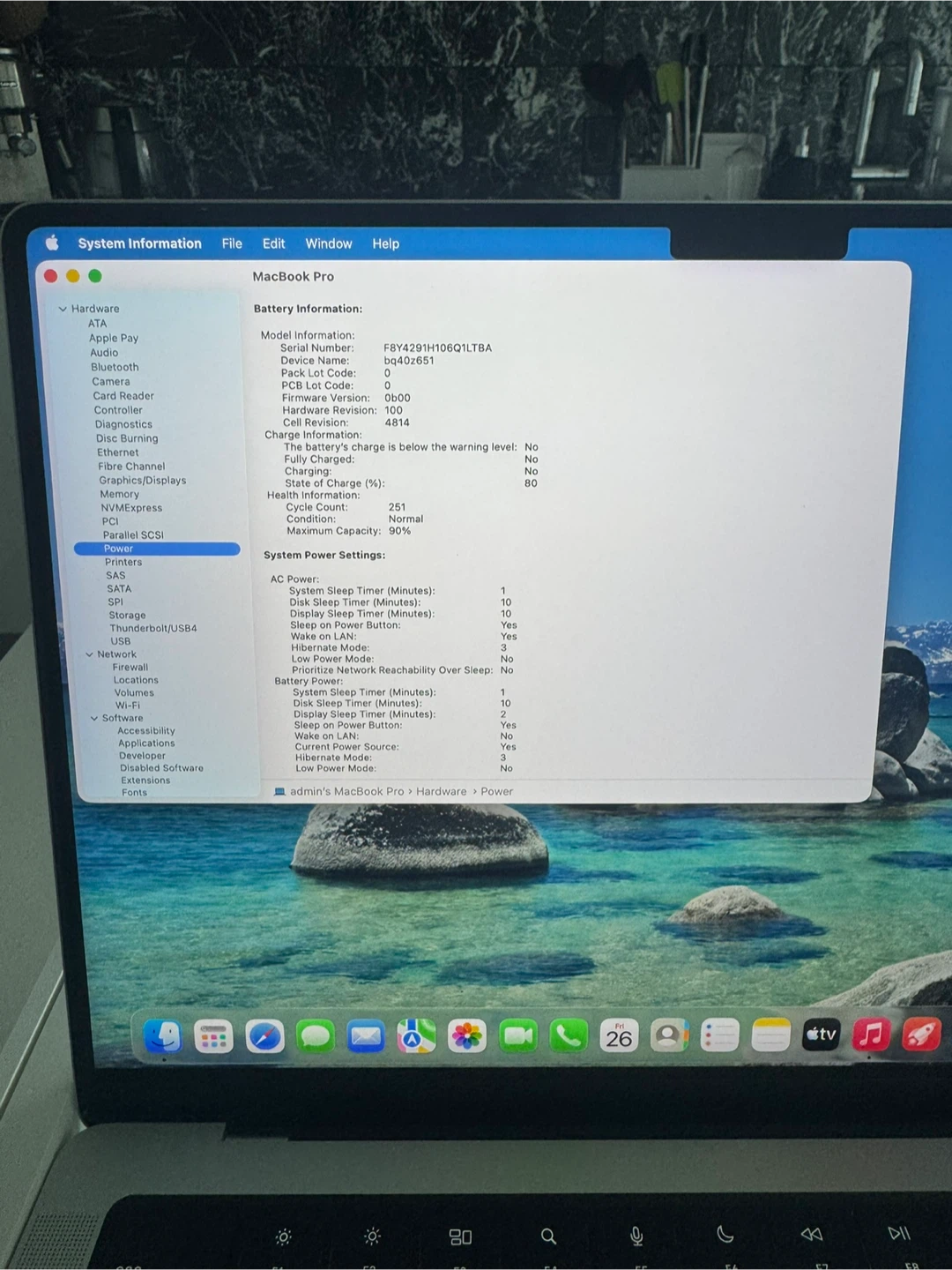Viewport: 952px width, 1270px height.
Task: Select Applications under Software
Action: click(146, 743)
